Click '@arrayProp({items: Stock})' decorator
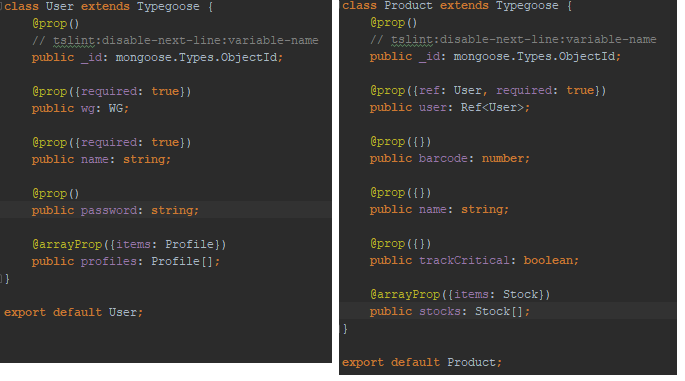 pyautogui.click(x=460, y=294)
